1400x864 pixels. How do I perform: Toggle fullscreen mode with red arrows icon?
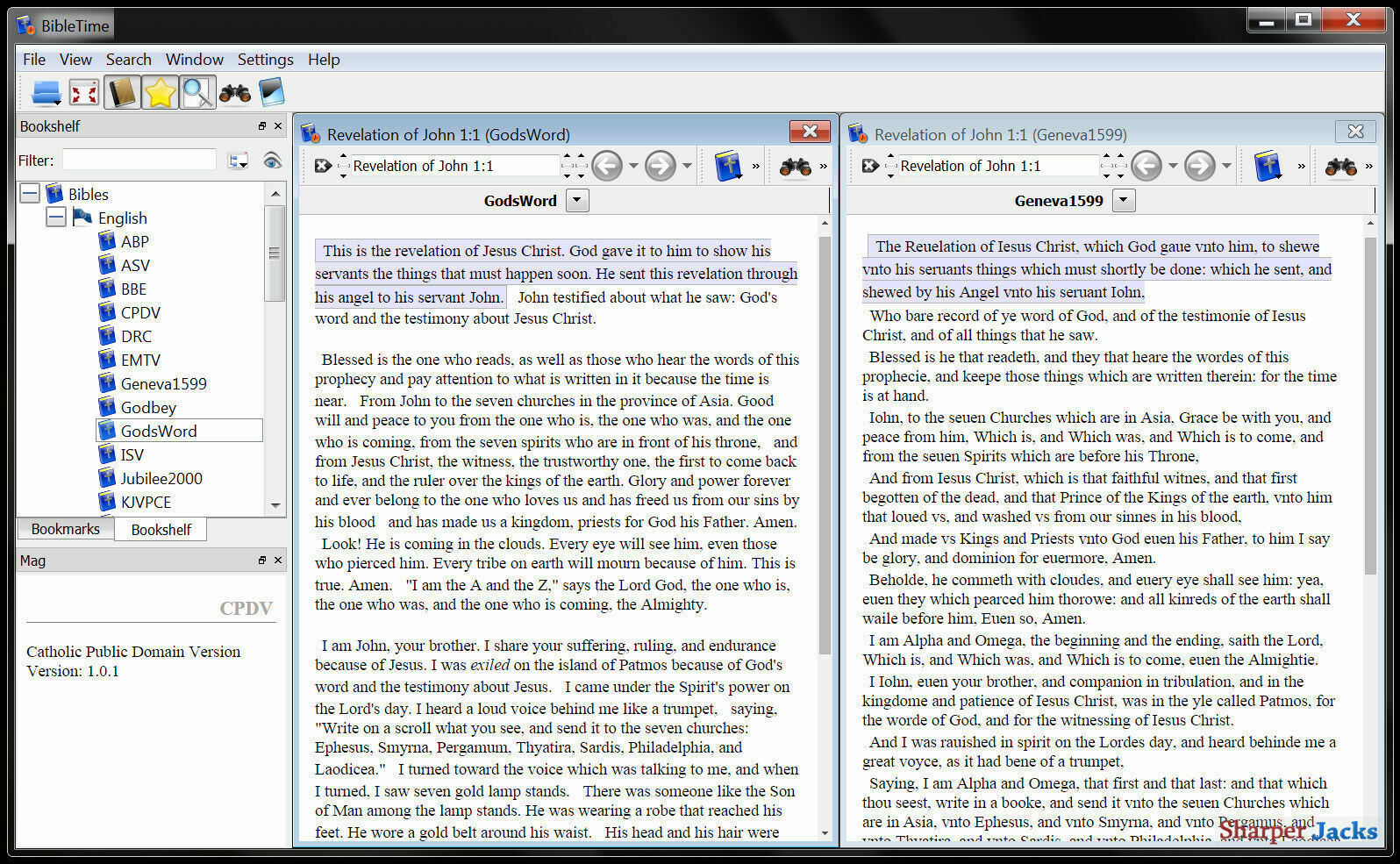[x=84, y=92]
